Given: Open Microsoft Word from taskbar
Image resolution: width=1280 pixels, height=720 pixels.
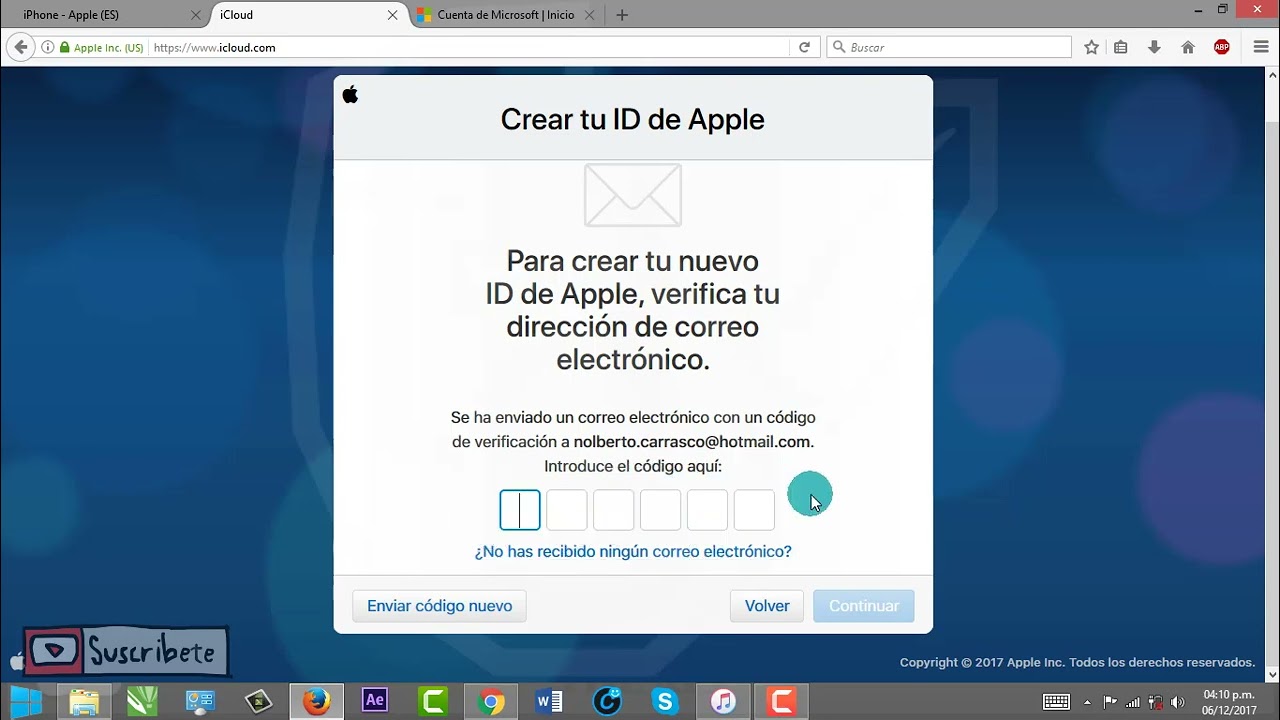Looking at the screenshot, I should 549,702.
